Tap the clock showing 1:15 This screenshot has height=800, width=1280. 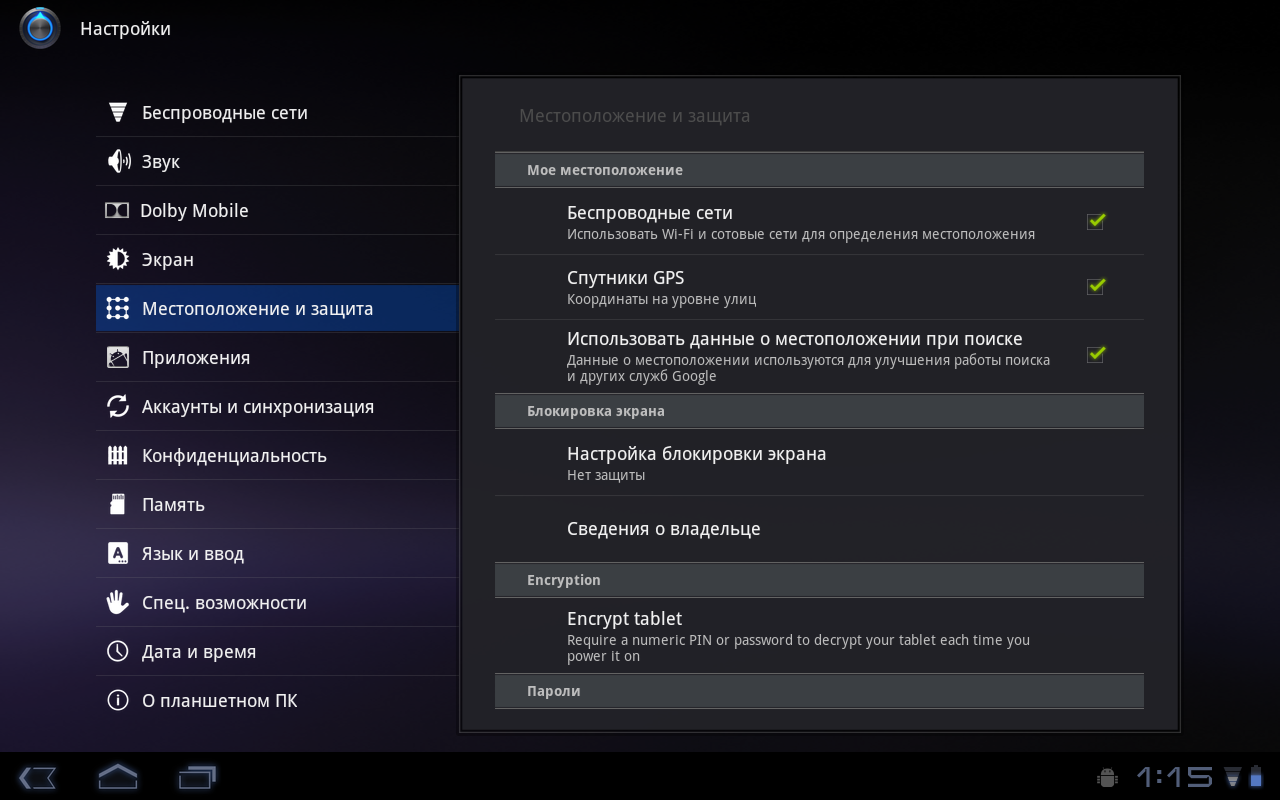click(x=1174, y=777)
